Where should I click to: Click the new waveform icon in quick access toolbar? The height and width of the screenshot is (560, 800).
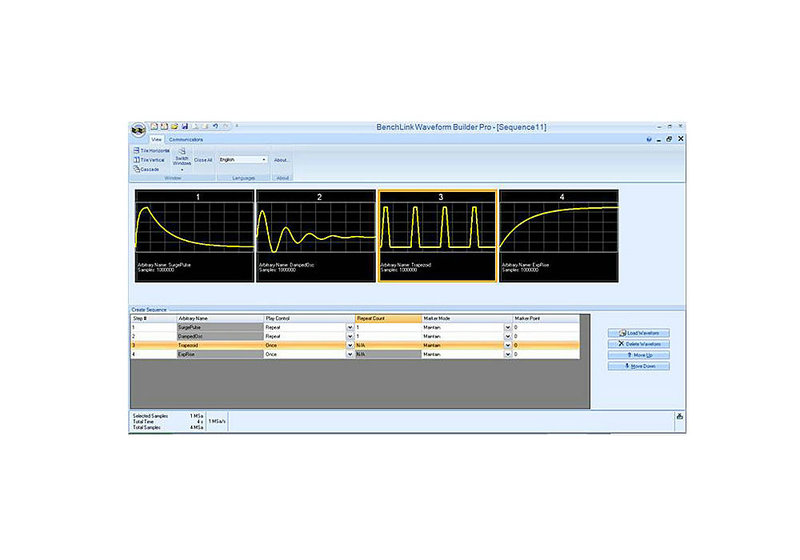(154, 126)
